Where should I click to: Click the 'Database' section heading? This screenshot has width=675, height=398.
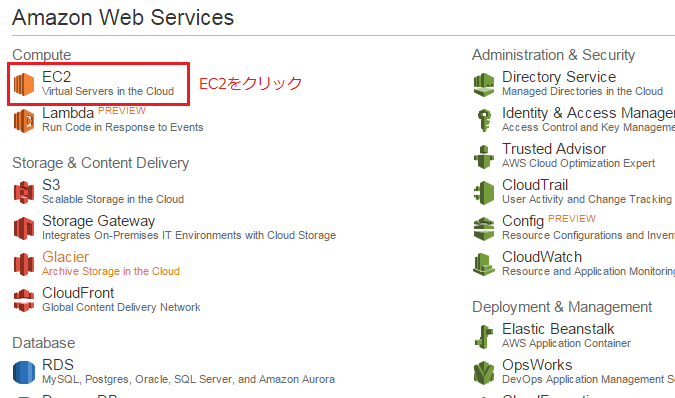pos(44,343)
